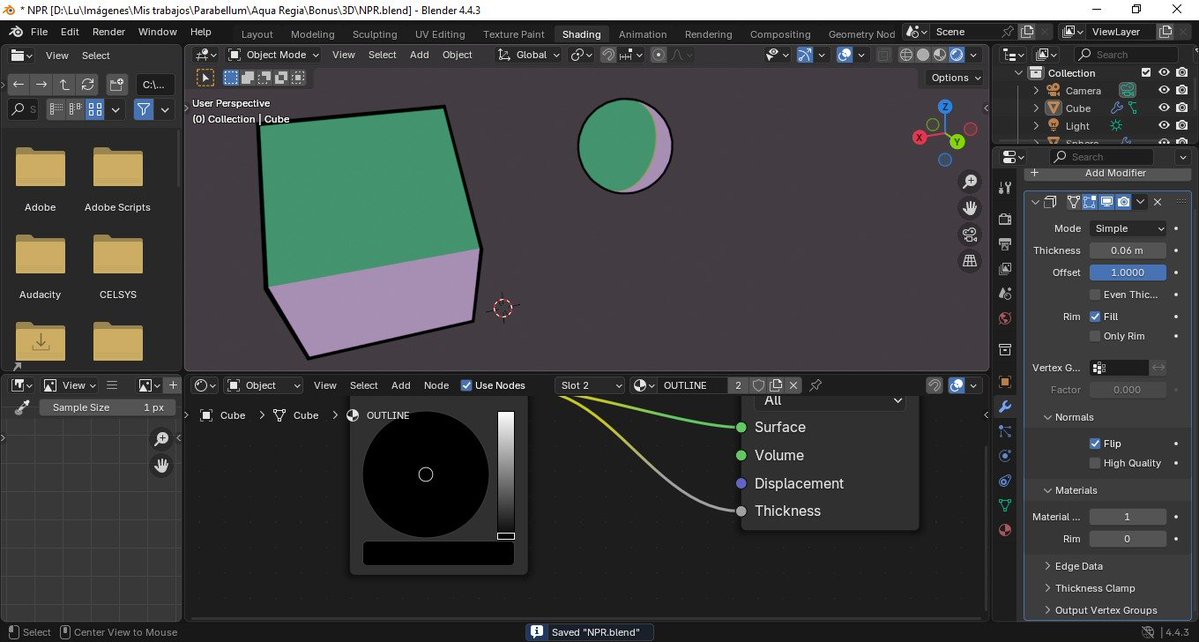This screenshot has width=1199, height=642.
Task: Open the Material properties tab icon
Action: coord(1005,530)
